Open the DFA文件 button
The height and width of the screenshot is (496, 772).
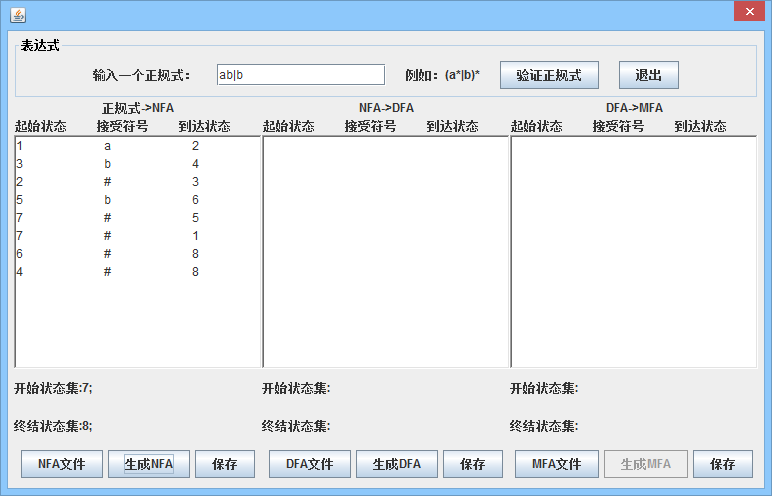pos(310,464)
